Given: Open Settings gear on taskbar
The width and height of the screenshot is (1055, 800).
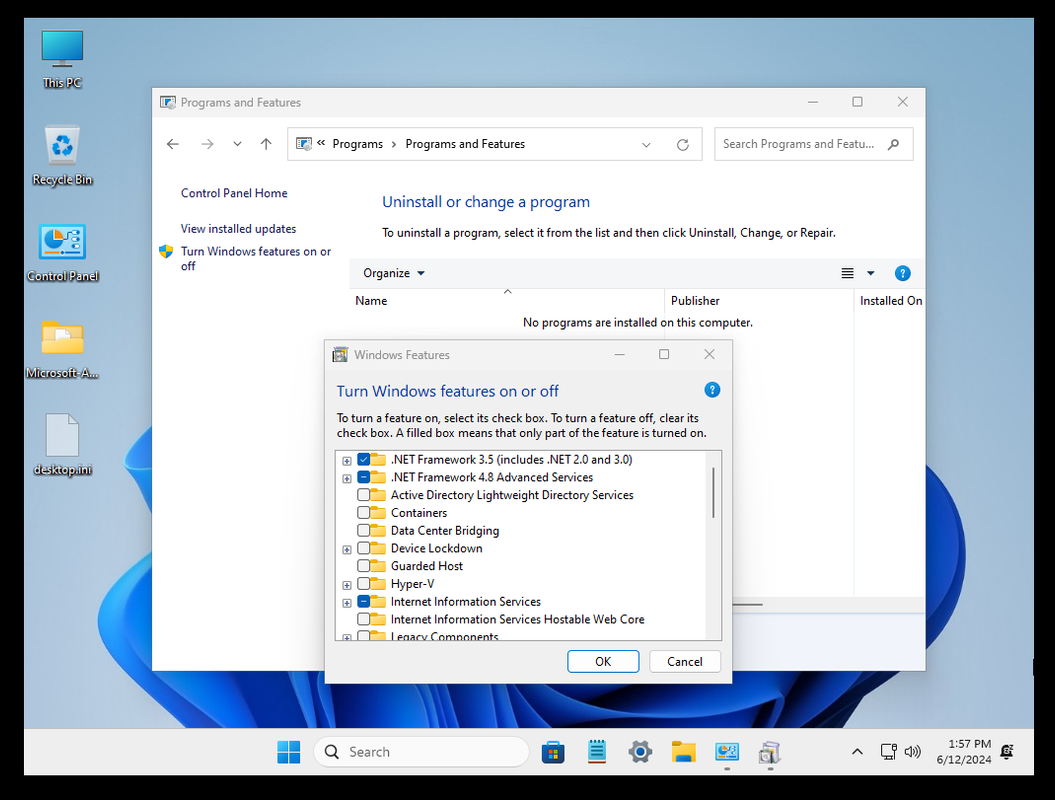Looking at the screenshot, I should pos(640,752).
